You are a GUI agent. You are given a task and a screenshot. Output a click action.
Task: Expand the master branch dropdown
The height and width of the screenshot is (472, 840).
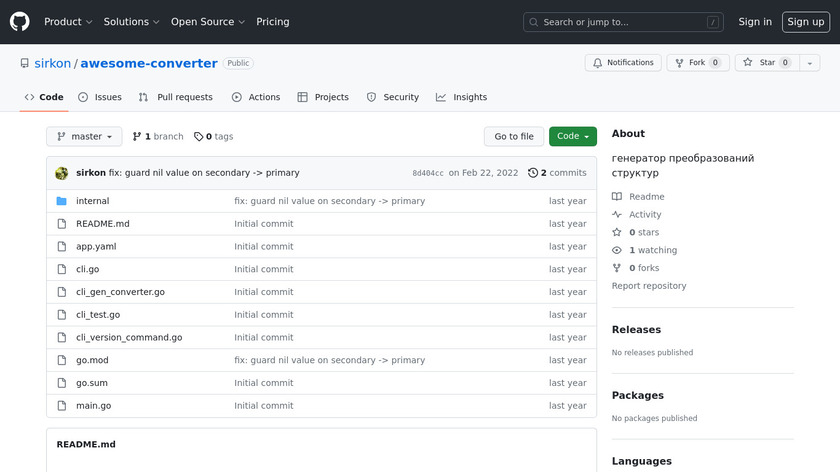point(84,137)
